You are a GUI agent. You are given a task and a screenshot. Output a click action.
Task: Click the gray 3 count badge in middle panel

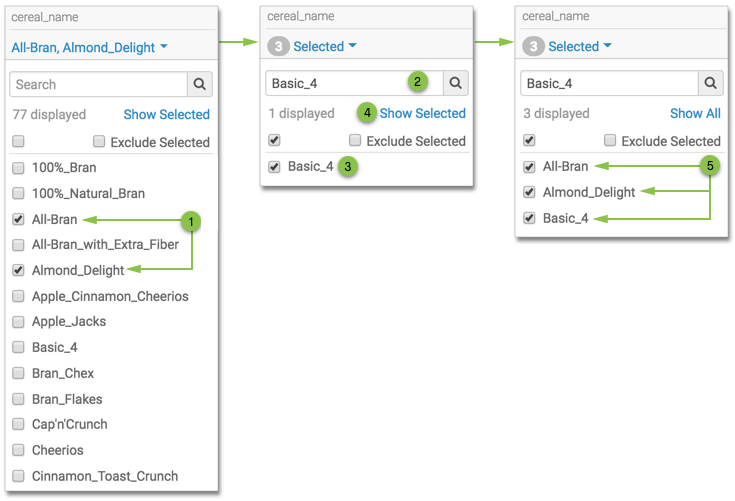[x=277, y=47]
